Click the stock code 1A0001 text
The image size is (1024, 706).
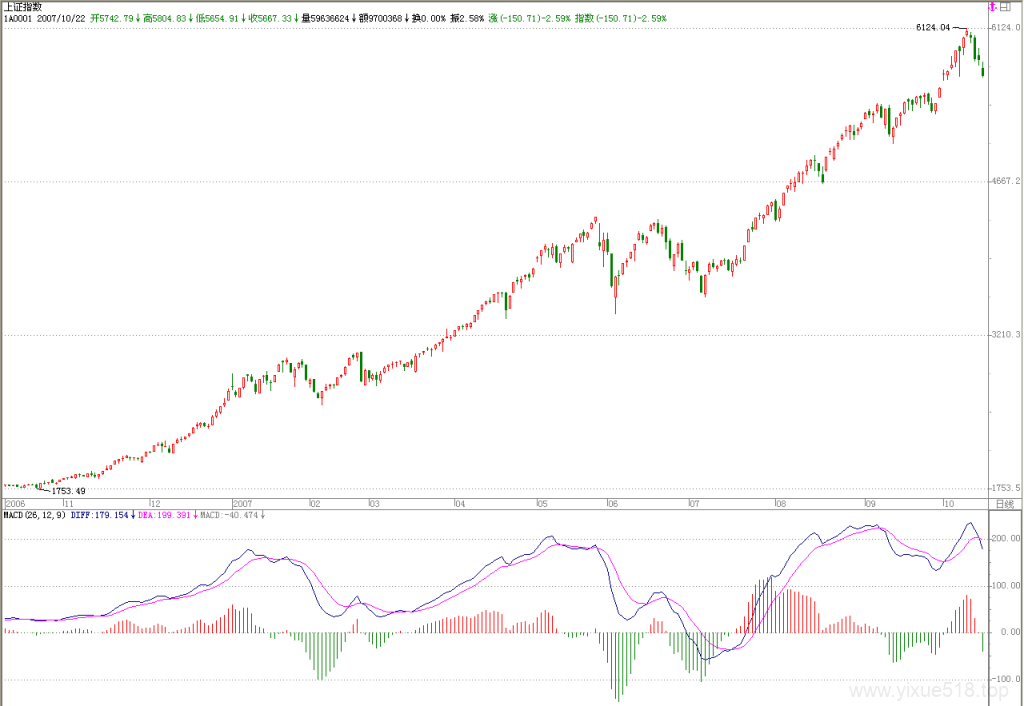(18, 18)
